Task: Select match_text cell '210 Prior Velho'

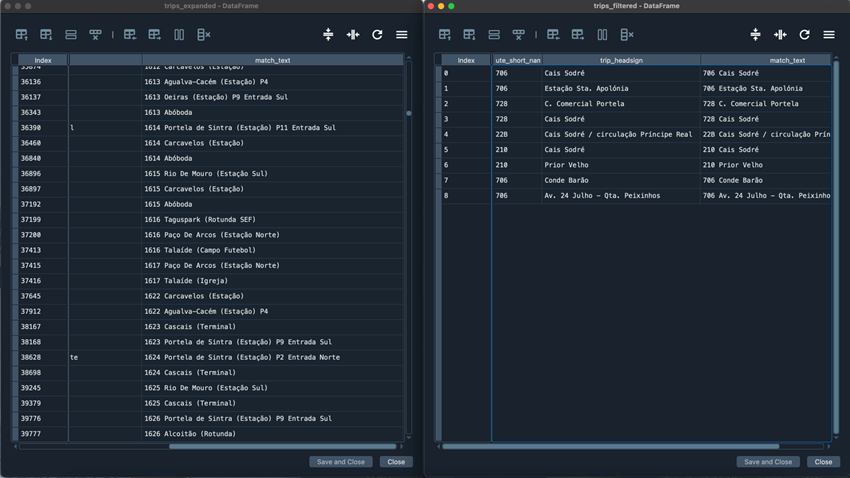Action: click(765, 165)
